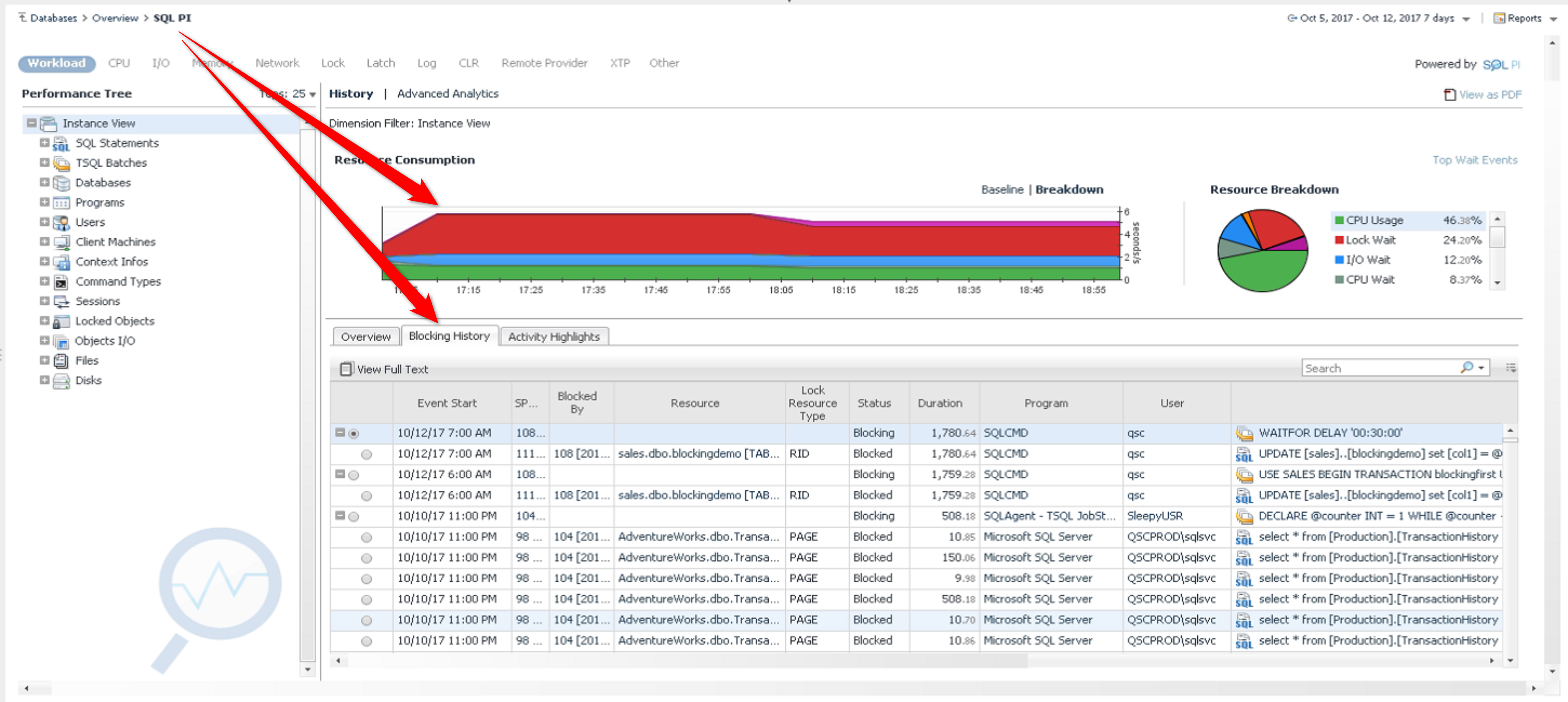Collapse the Instance View node

tap(31, 123)
